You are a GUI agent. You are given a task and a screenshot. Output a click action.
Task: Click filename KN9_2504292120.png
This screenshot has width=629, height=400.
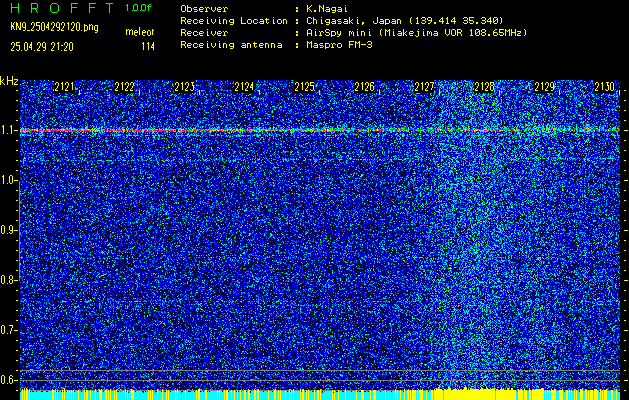coord(54,27)
